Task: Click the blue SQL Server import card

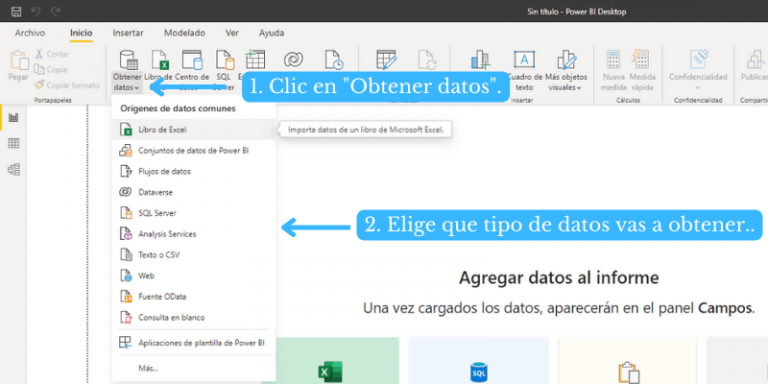Action: pyautogui.click(x=479, y=360)
